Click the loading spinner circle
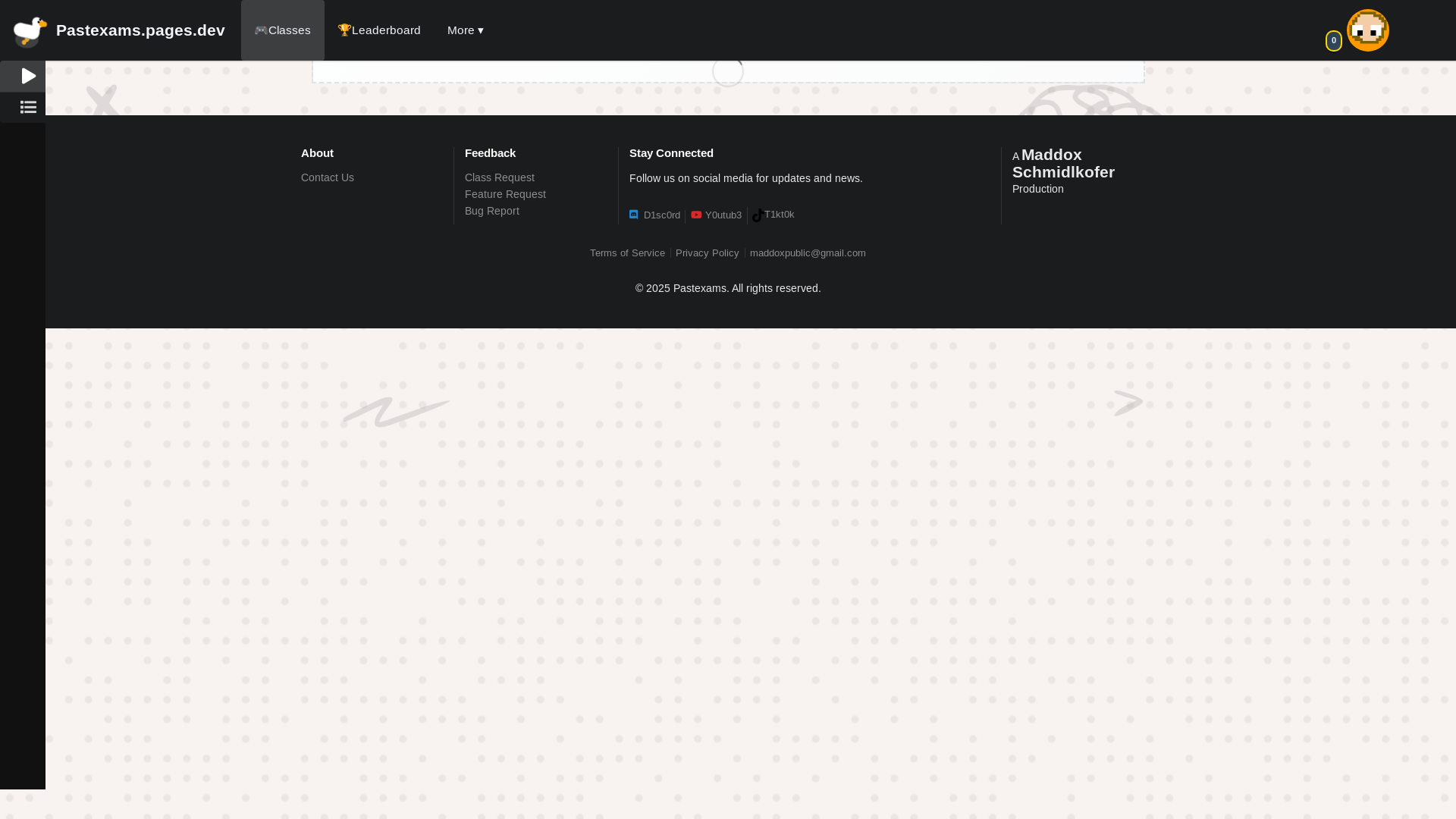 pyautogui.click(x=728, y=71)
